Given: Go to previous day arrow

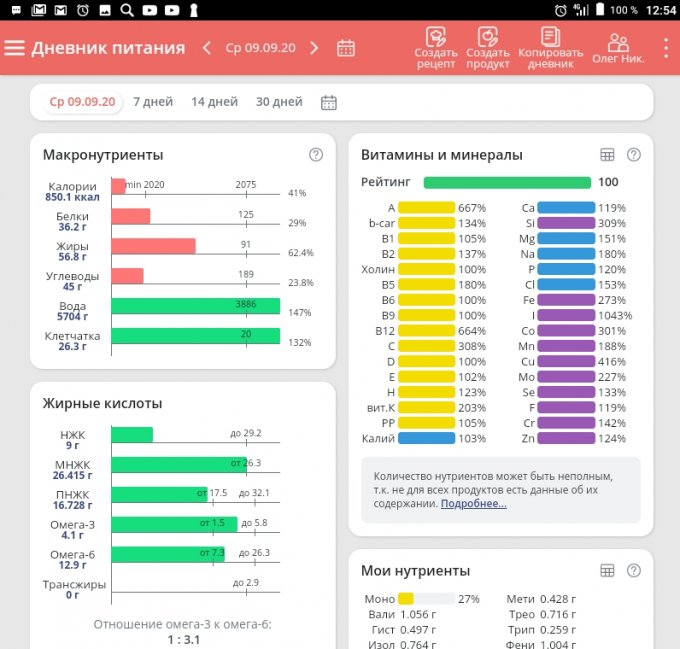Looking at the screenshot, I should coord(207,48).
